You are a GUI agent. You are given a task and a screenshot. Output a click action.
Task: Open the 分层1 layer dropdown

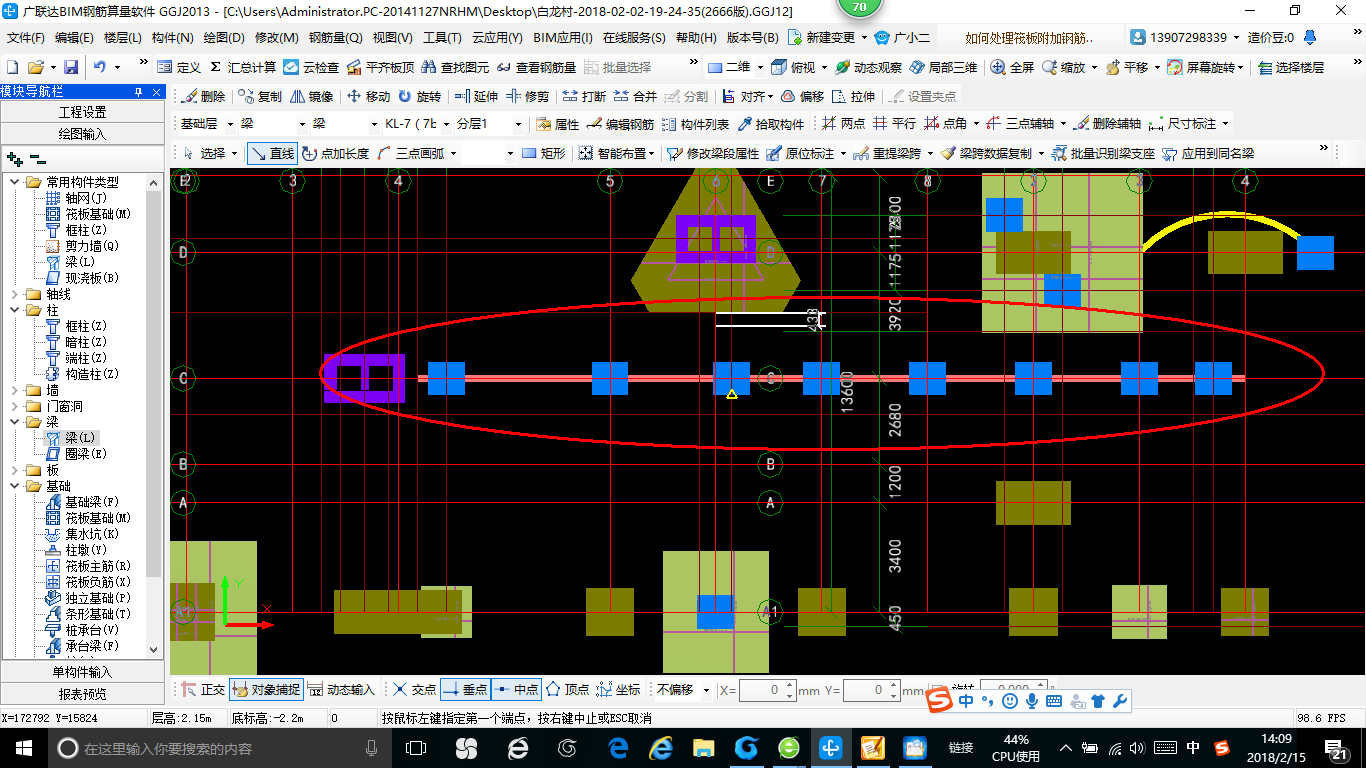point(517,124)
